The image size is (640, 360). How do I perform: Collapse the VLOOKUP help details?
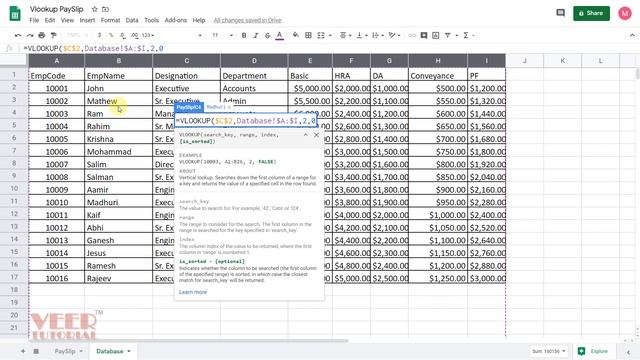305,135
